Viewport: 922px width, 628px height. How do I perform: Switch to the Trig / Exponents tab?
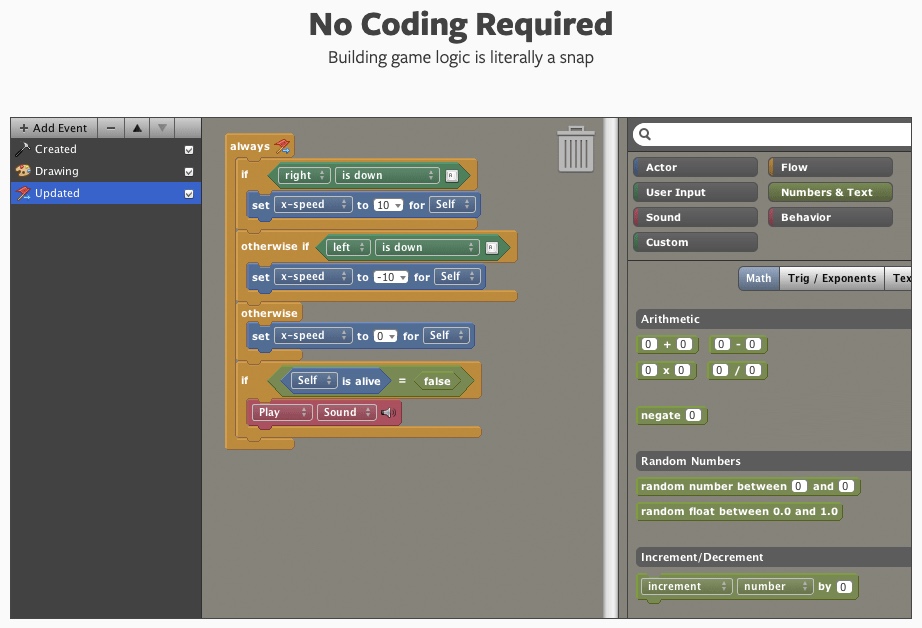click(831, 278)
